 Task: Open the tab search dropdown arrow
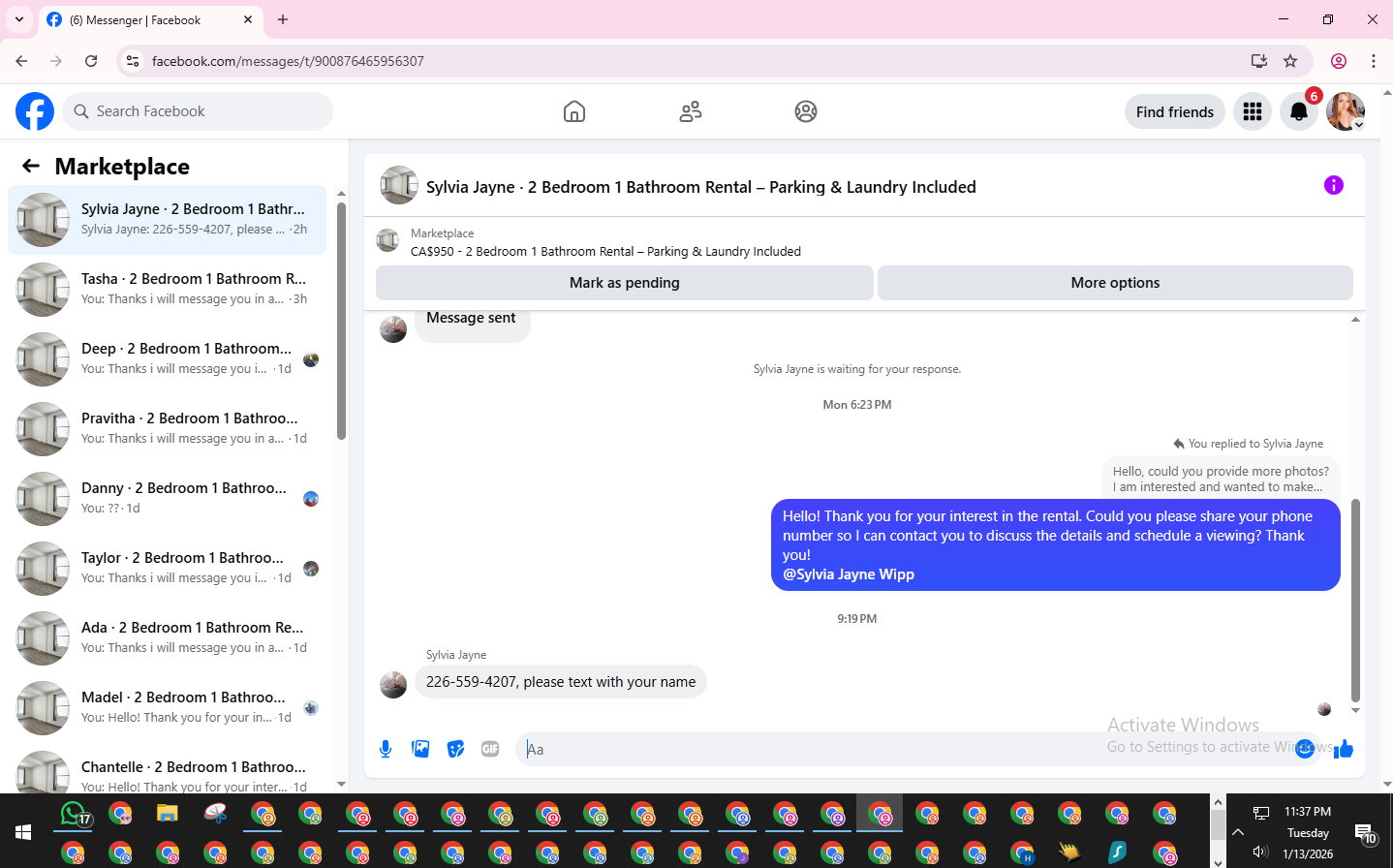[x=18, y=19]
